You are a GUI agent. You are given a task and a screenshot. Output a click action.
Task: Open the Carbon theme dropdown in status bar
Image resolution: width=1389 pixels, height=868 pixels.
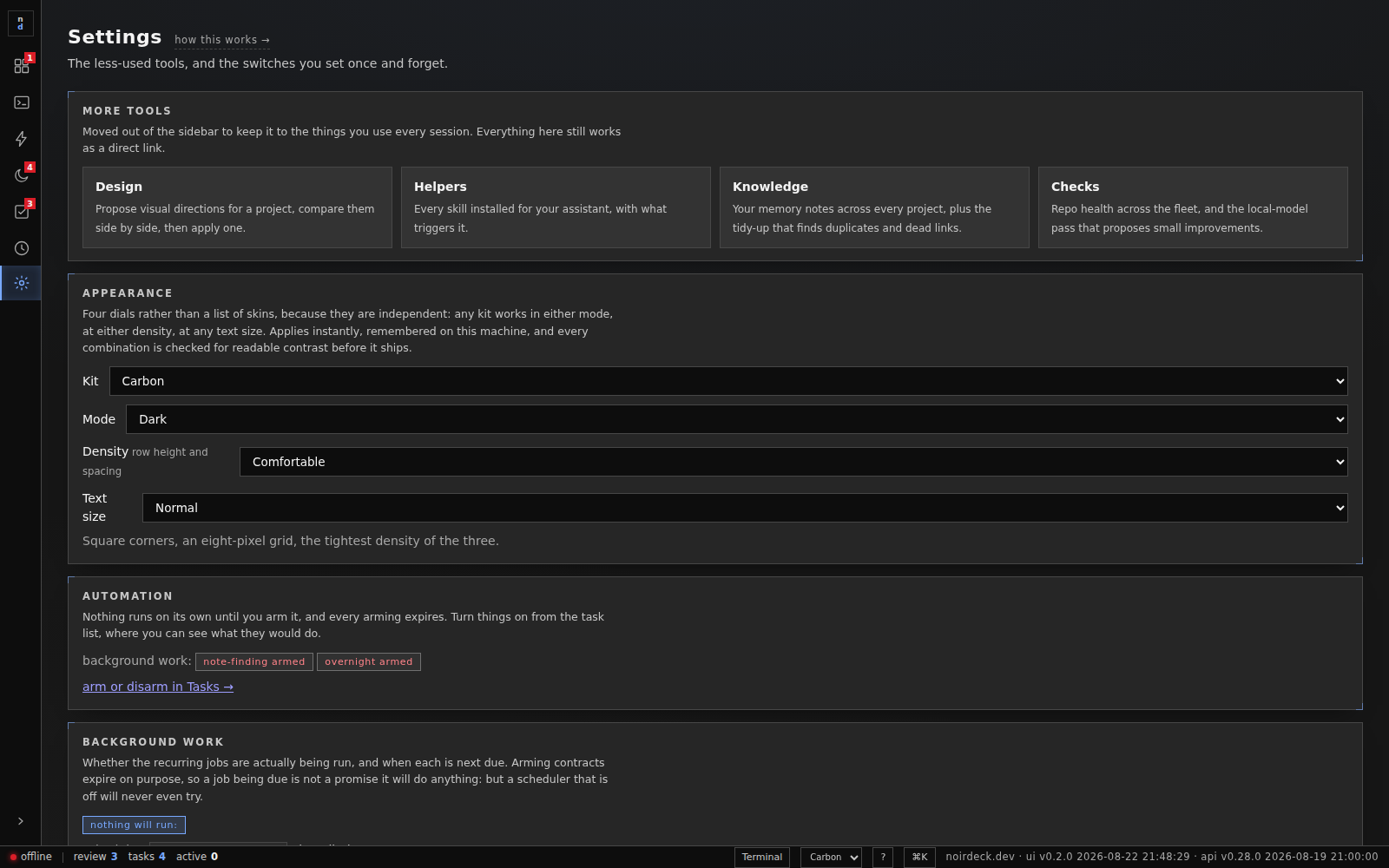(831, 858)
